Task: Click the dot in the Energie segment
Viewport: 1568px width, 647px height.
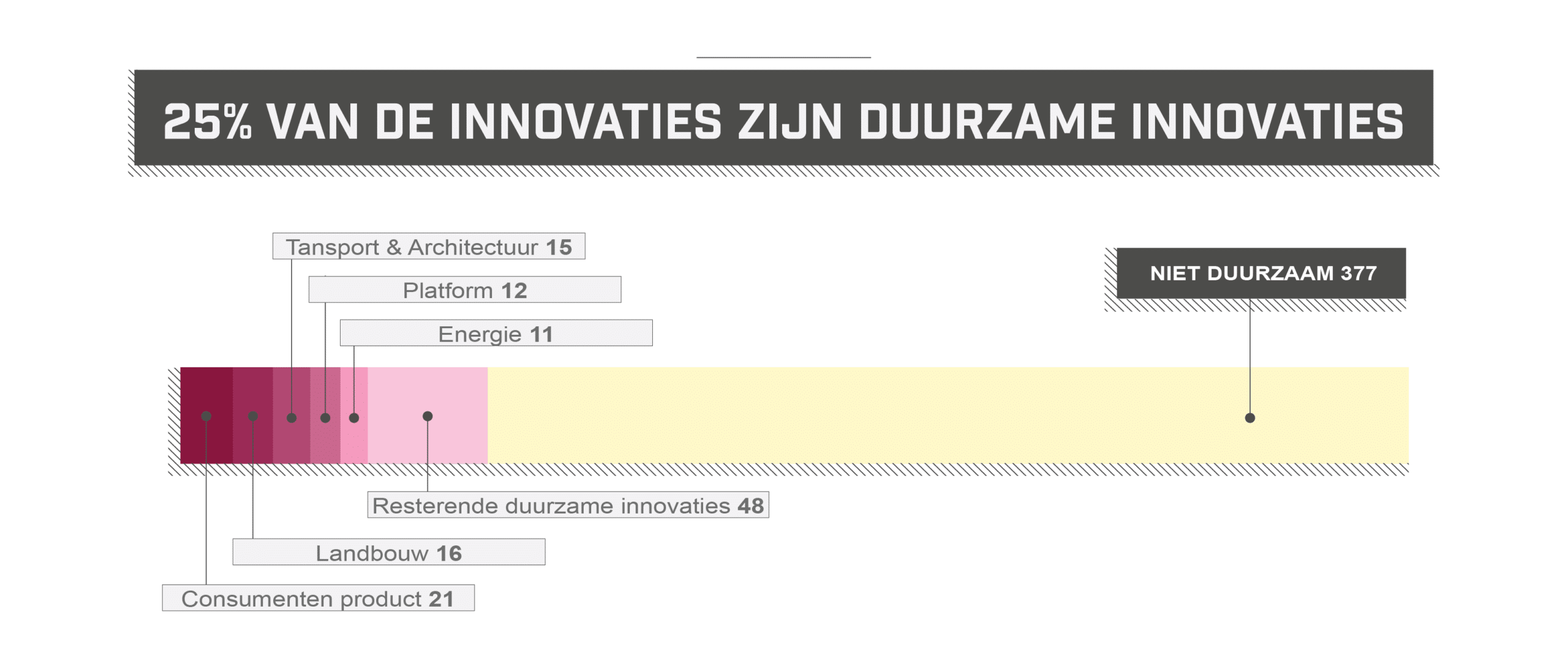Action: (x=354, y=418)
